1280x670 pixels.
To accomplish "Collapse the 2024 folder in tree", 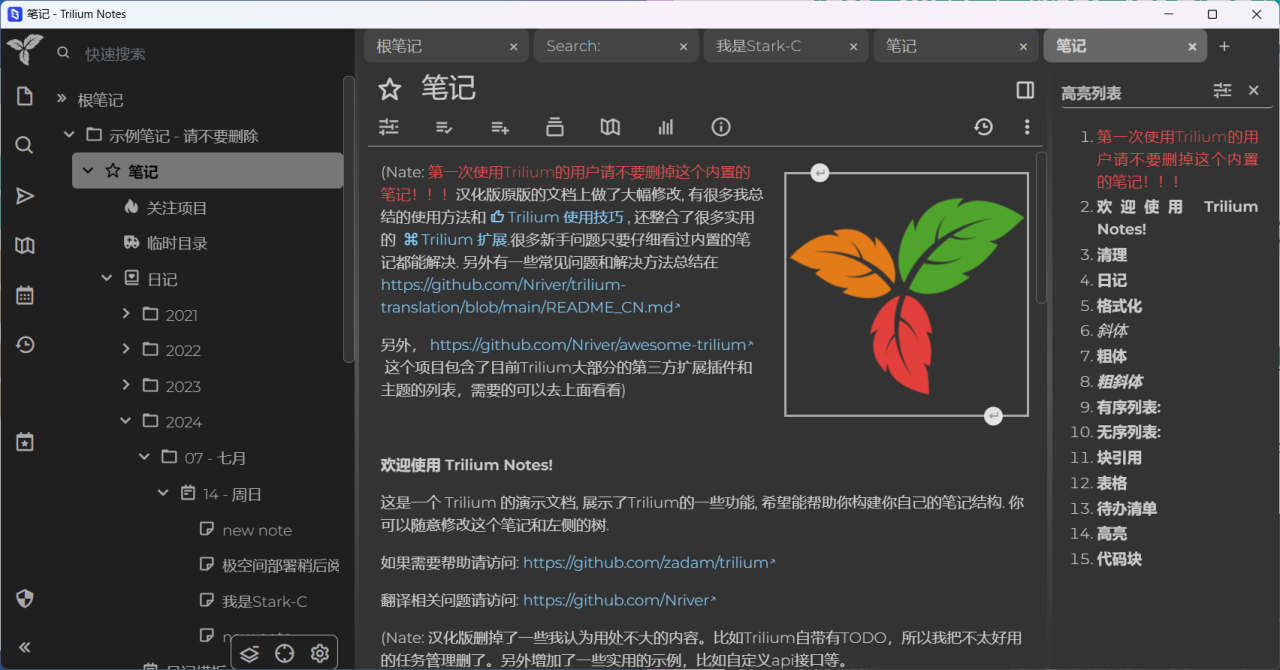I will (x=126, y=421).
